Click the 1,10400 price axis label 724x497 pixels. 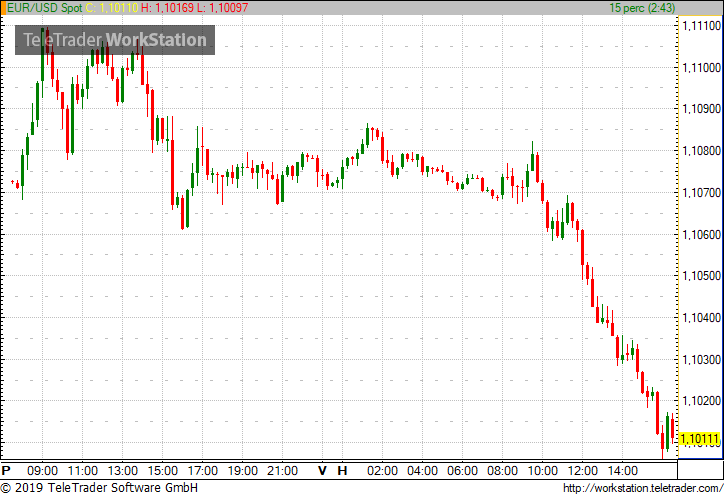pos(701,318)
